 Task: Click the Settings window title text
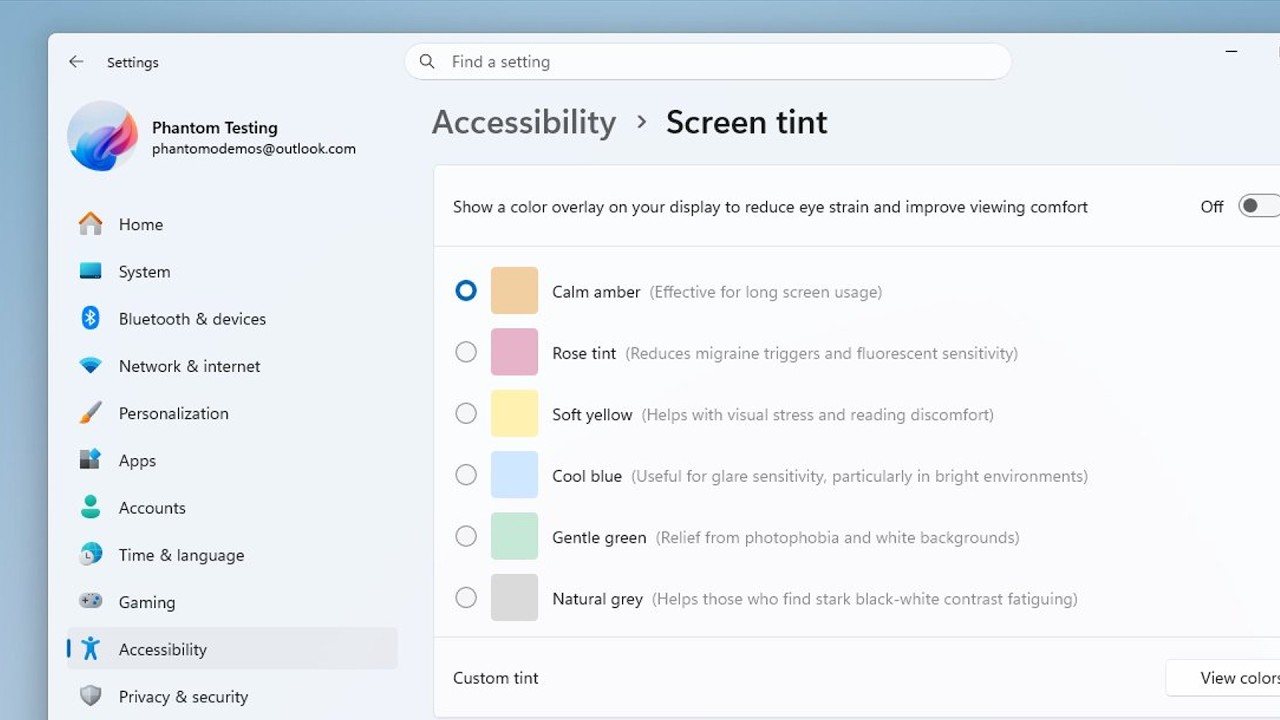[133, 62]
